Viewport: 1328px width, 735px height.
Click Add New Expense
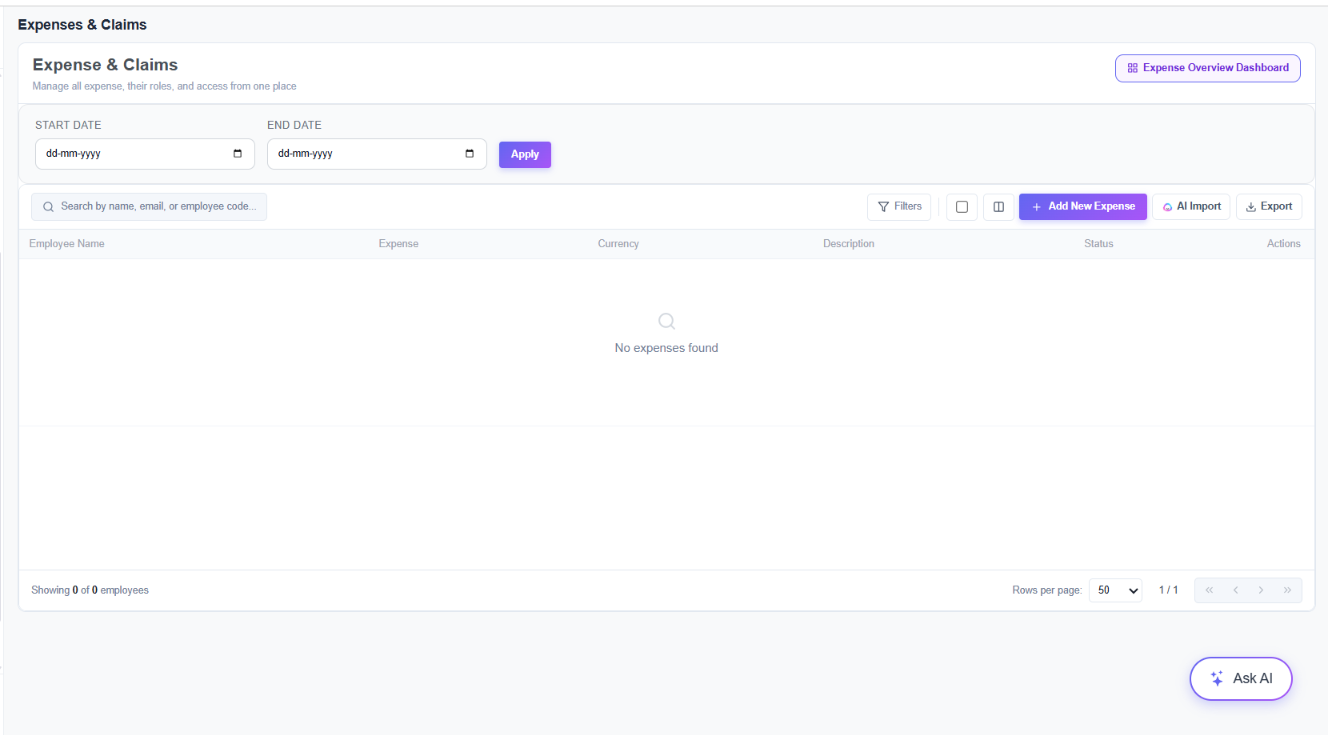click(x=1083, y=207)
